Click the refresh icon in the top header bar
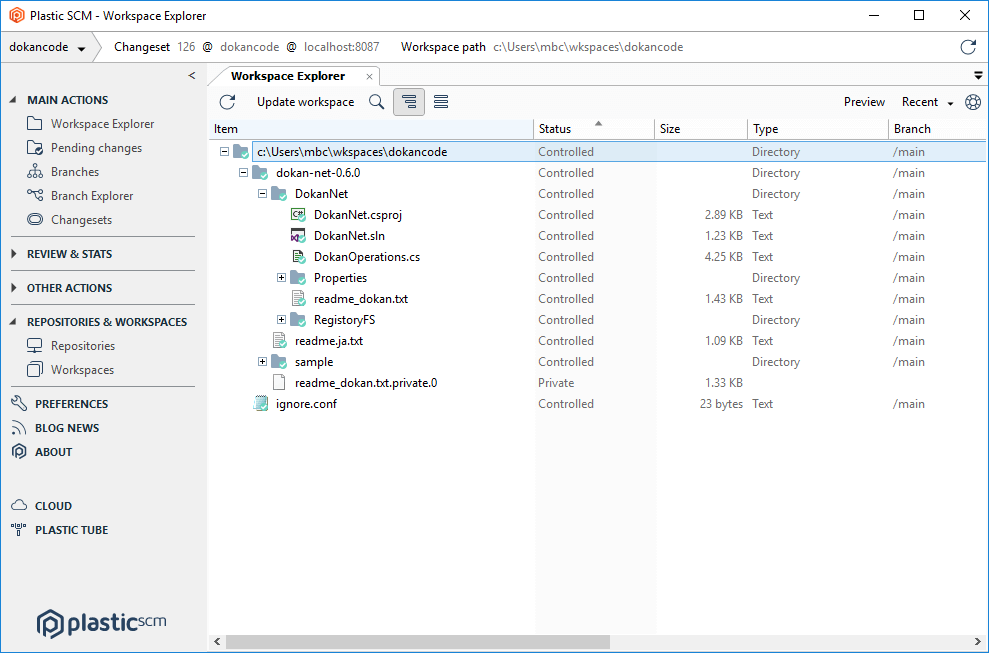The height and width of the screenshot is (653, 989). click(968, 47)
